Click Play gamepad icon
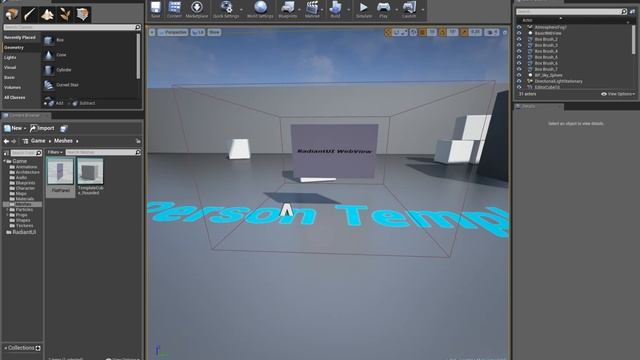Viewport: 640px width, 360px height. [383, 9]
